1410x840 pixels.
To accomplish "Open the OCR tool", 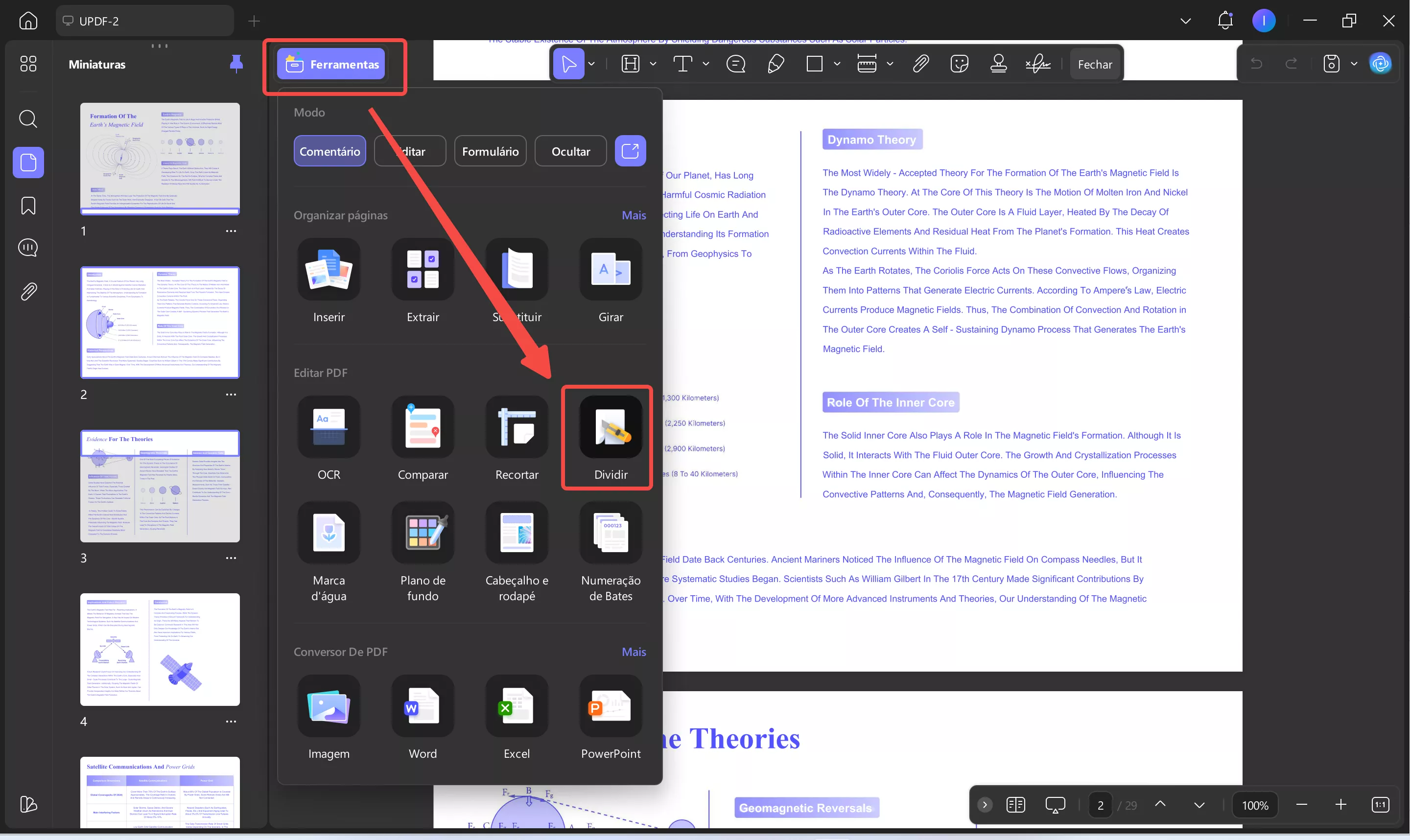I will click(x=329, y=428).
